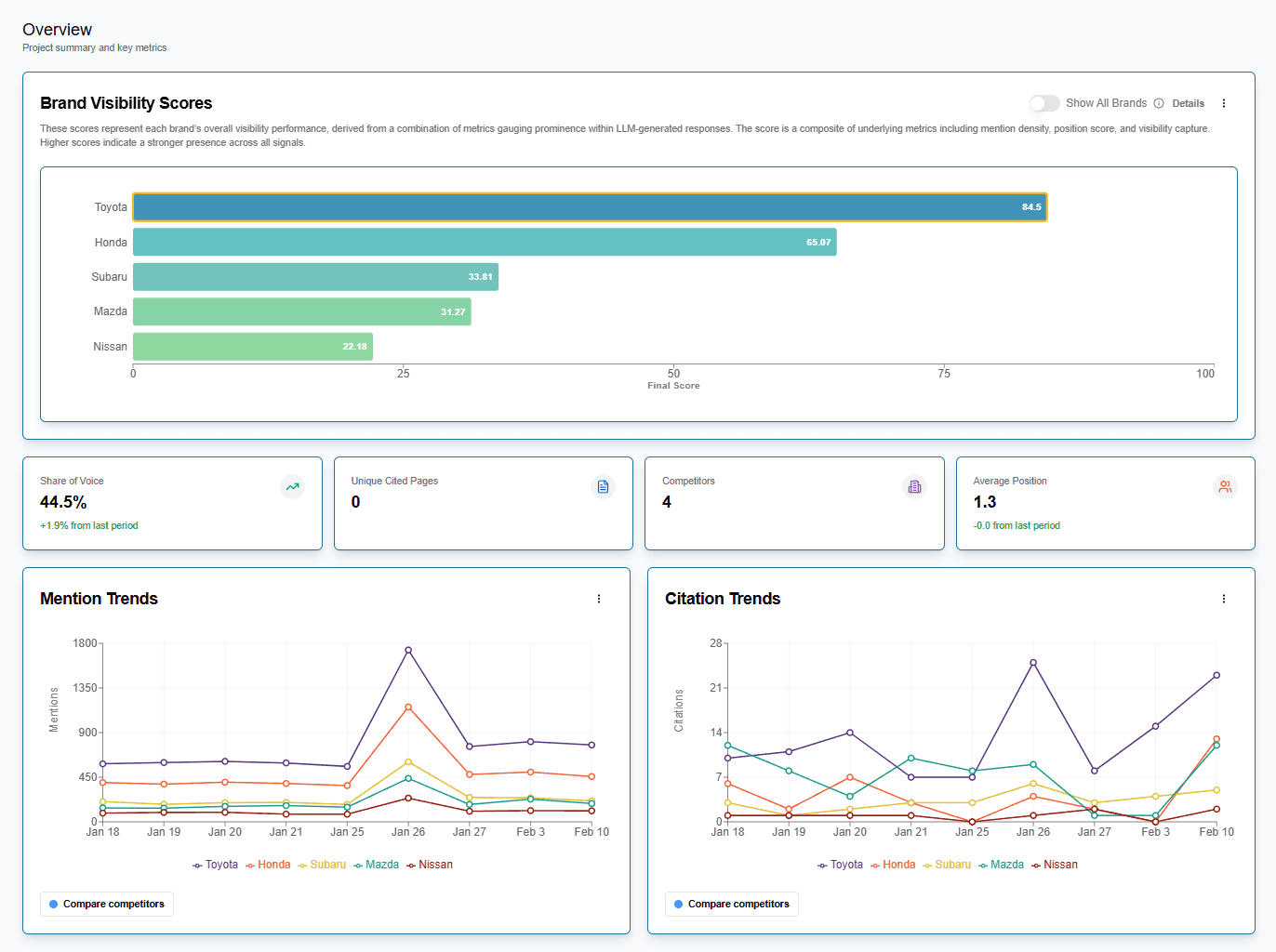Click the Details link near Show All Brands

click(1189, 103)
